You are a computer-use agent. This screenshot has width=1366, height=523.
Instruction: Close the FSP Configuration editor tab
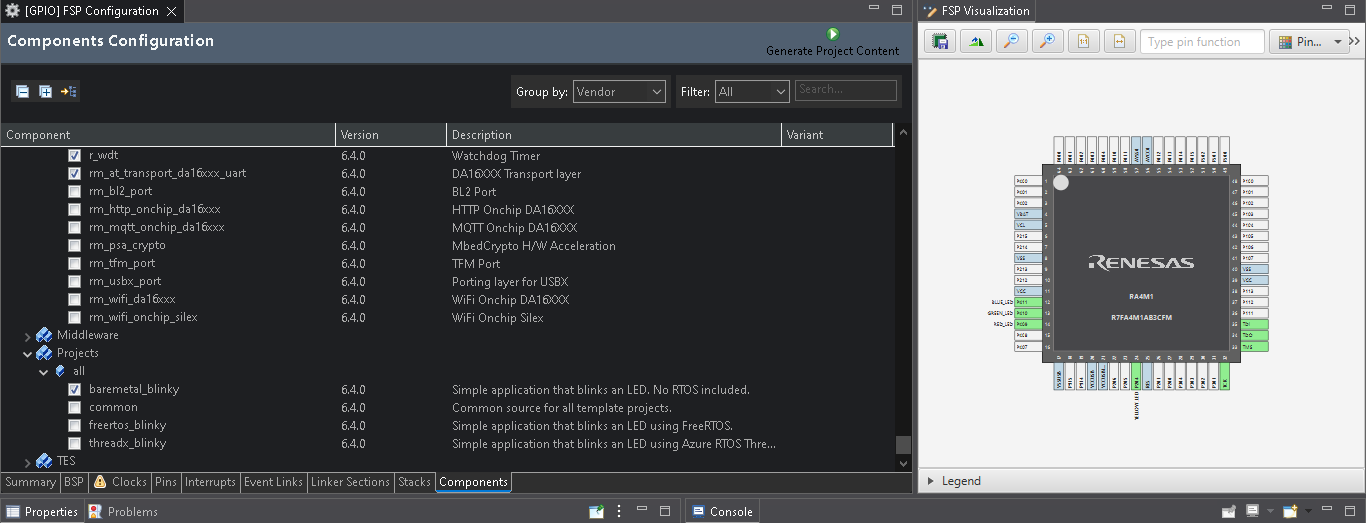(171, 12)
